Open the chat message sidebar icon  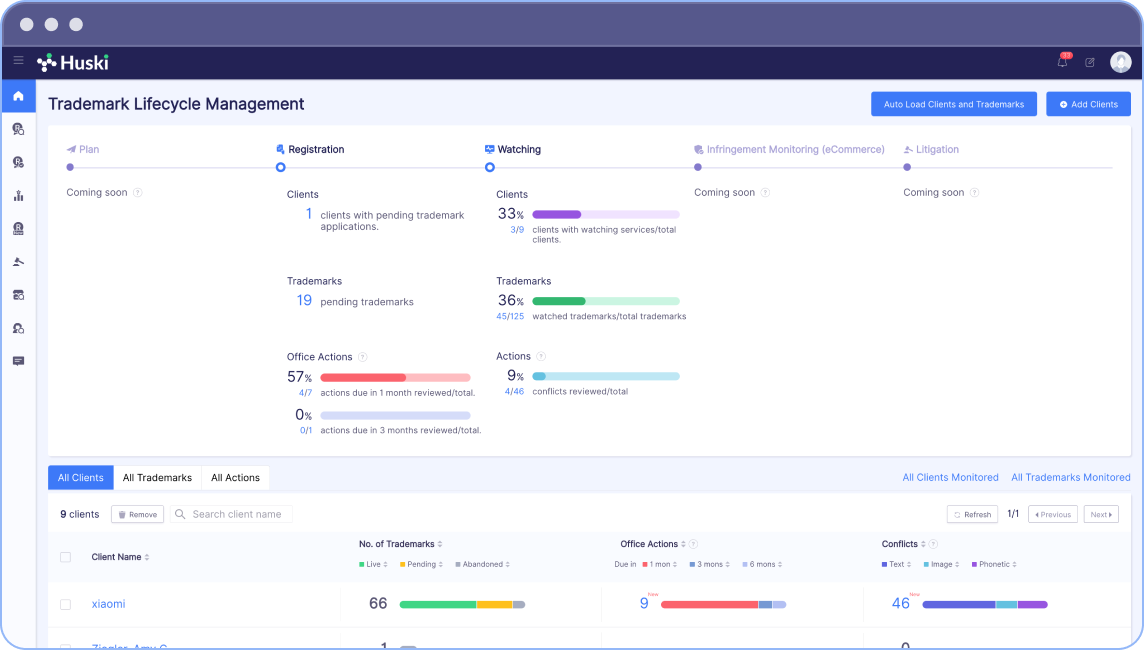tap(18, 361)
